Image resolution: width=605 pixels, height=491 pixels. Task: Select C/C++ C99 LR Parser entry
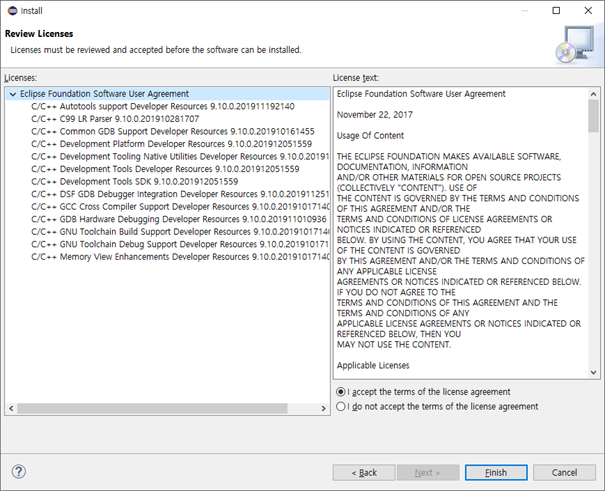point(115,119)
